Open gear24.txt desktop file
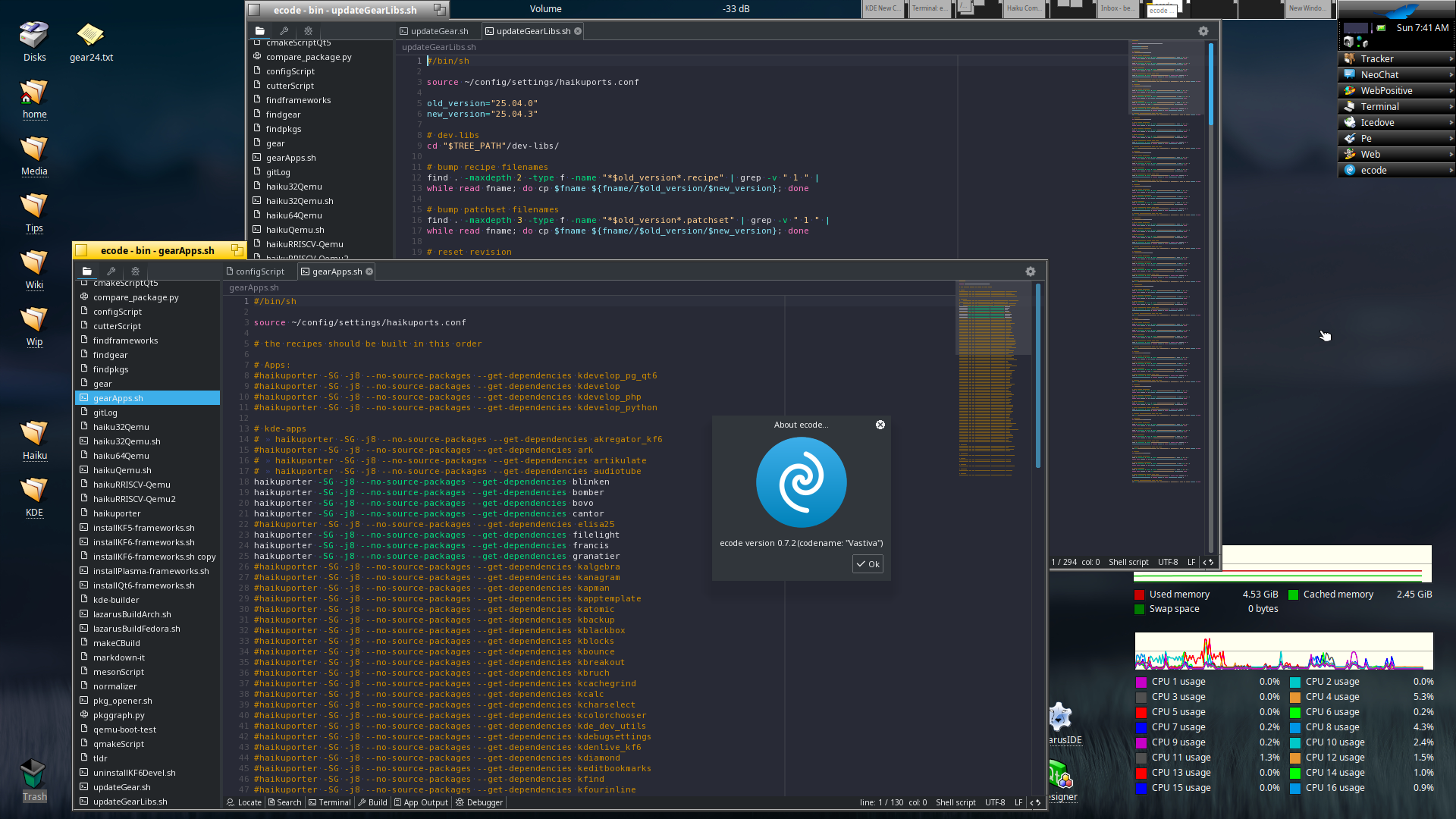The height and width of the screenshot is (819, 1456). 91,42
